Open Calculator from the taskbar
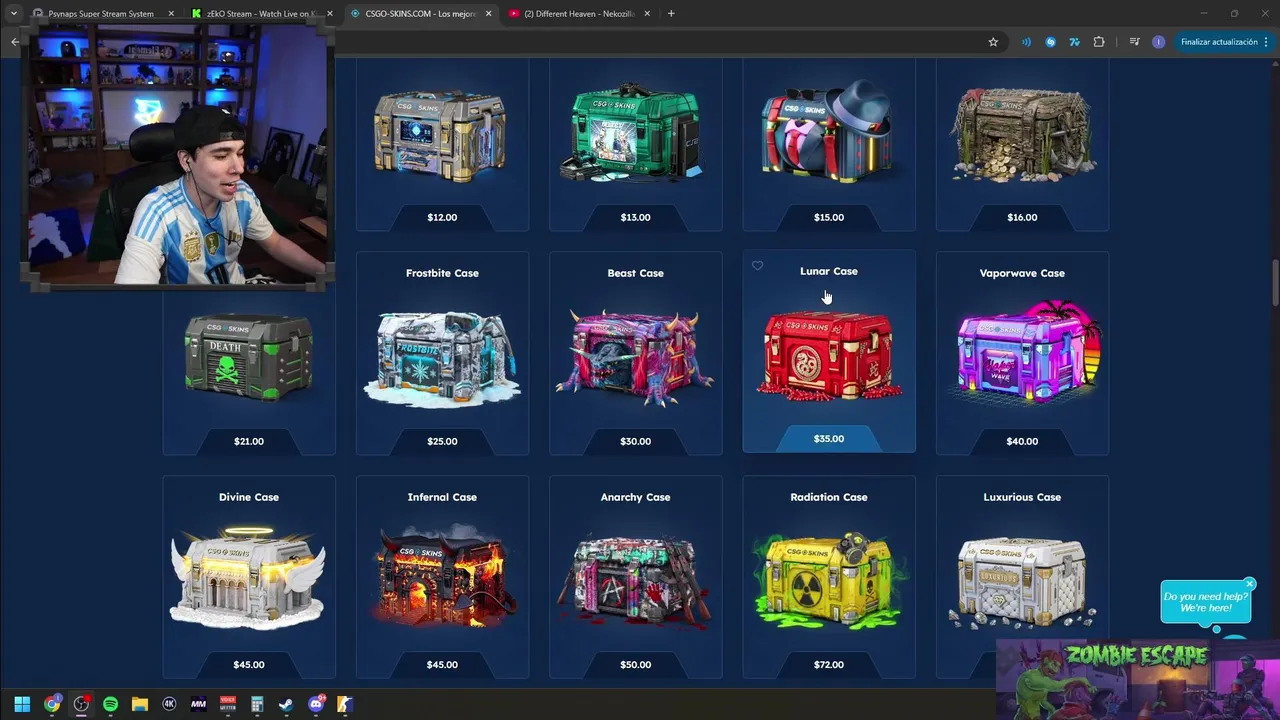The image size is (1280, 720). [257, 704]
